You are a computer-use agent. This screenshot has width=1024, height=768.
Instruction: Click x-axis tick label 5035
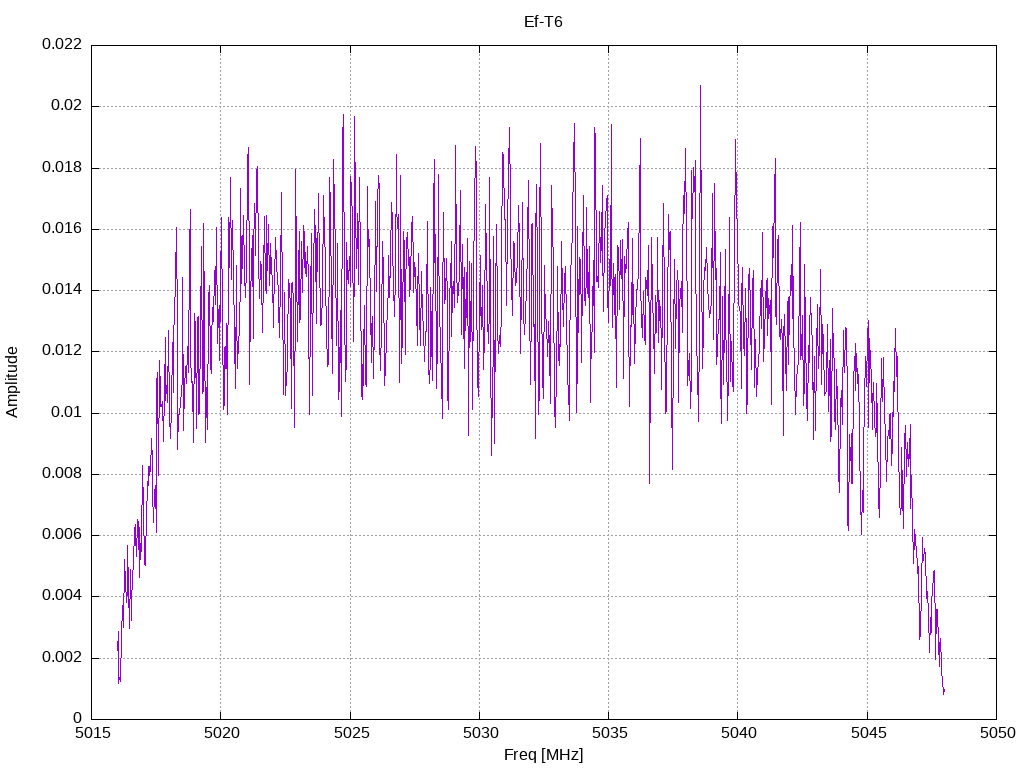[x=609, y=733]
